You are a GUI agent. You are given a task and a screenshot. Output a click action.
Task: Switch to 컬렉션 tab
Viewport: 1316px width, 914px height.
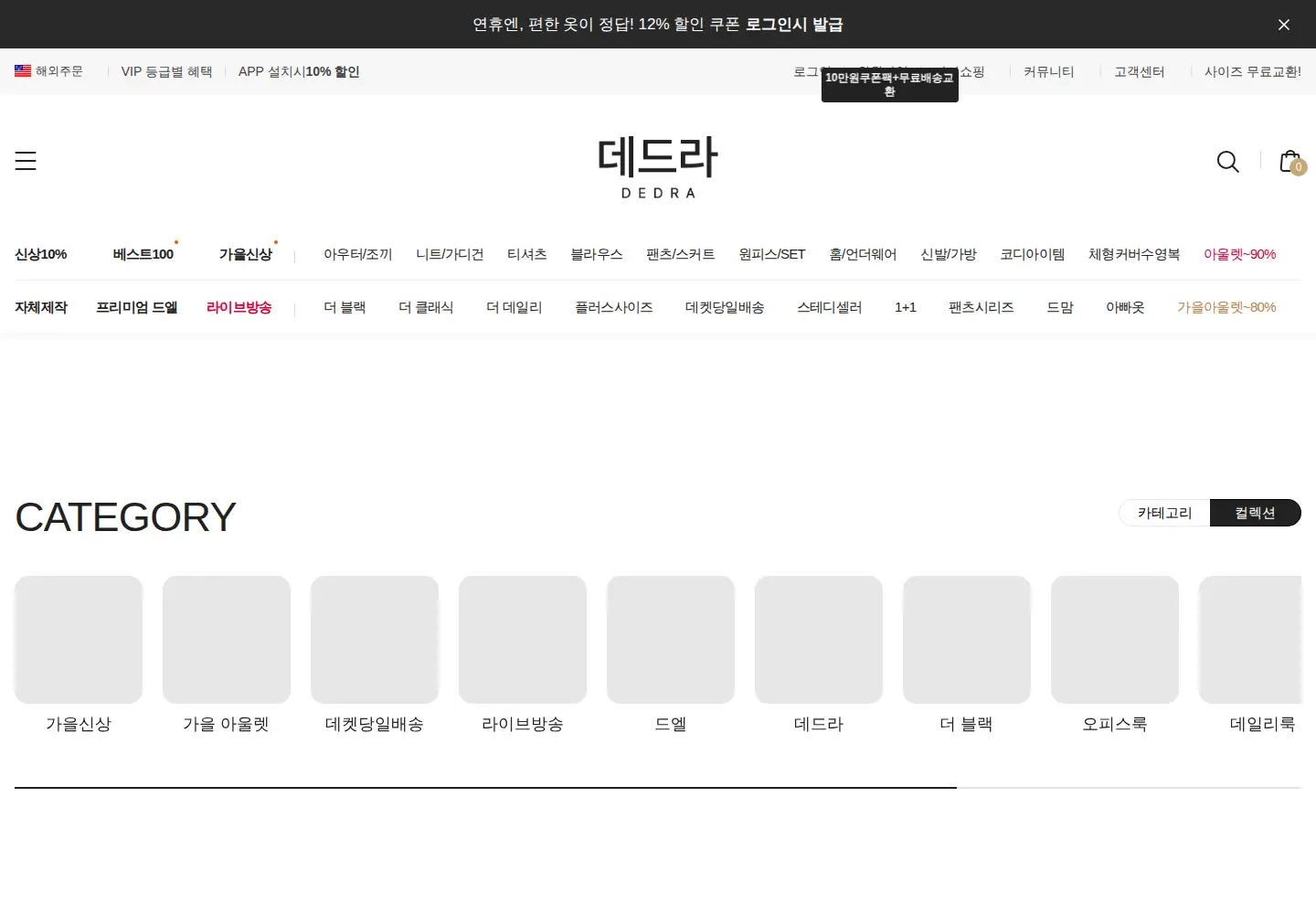click(1255, 513)
